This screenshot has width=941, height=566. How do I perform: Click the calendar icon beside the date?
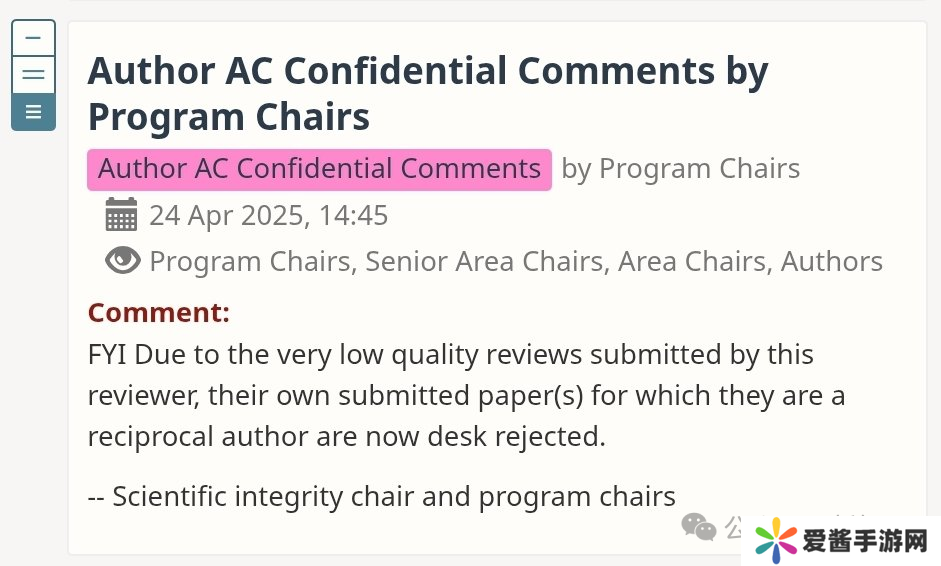click(121, 215)
